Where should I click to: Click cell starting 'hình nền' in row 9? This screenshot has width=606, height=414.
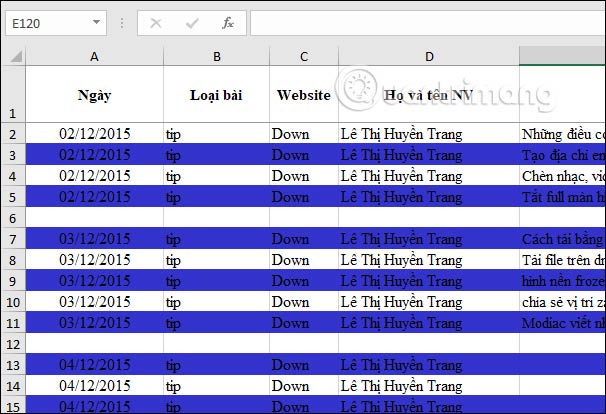tap(563, 280)
